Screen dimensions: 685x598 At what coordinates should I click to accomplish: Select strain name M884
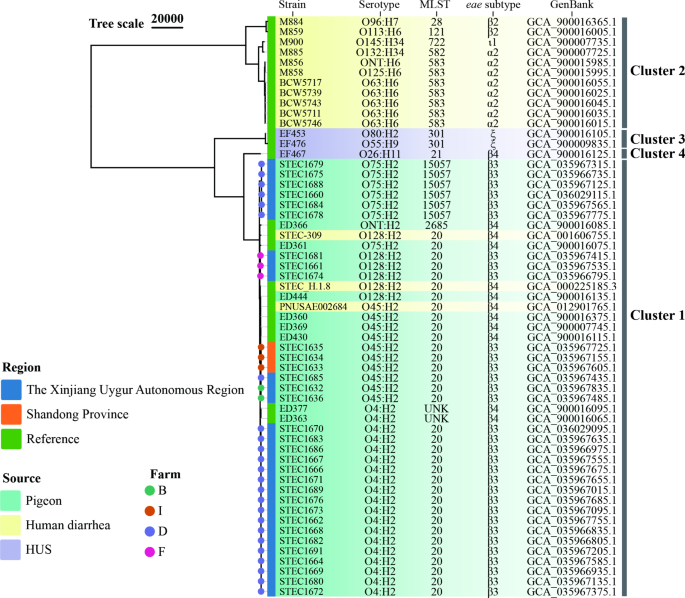(291, 22)
